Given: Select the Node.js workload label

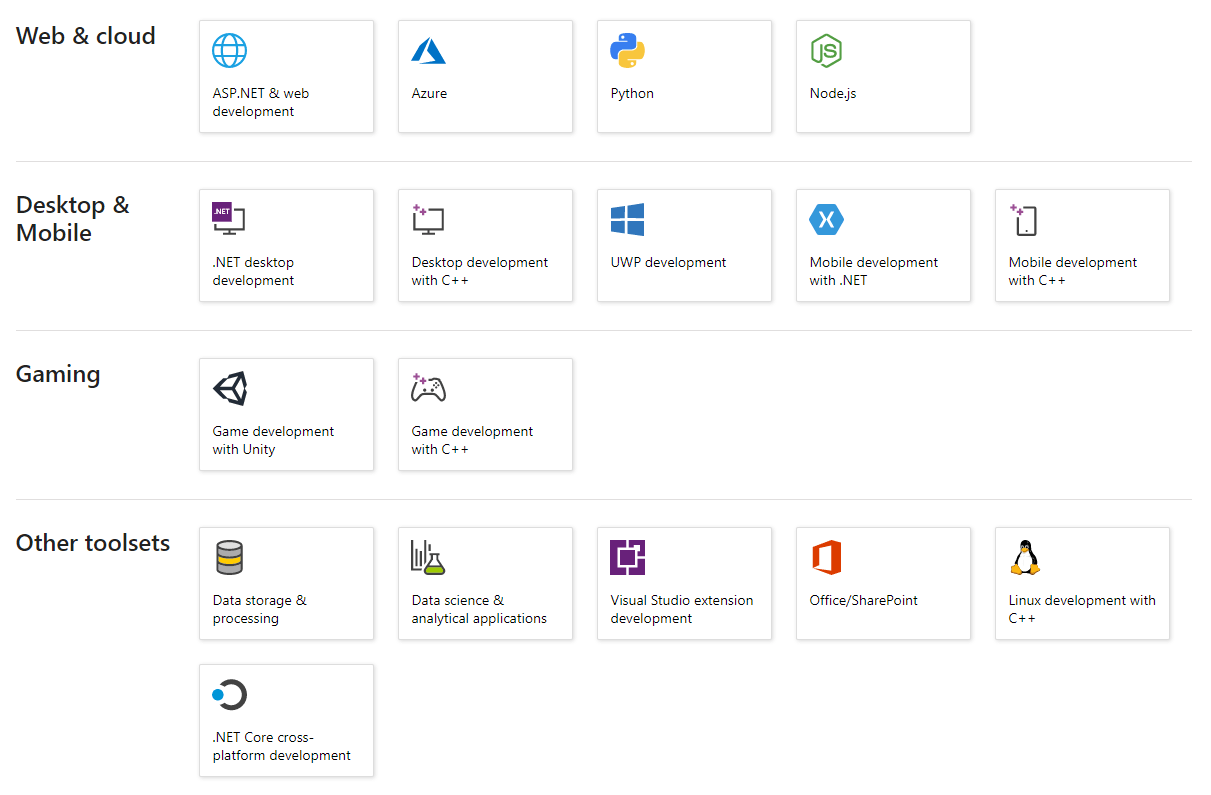Looking at the screenshot, I should (x=833, y=93).
